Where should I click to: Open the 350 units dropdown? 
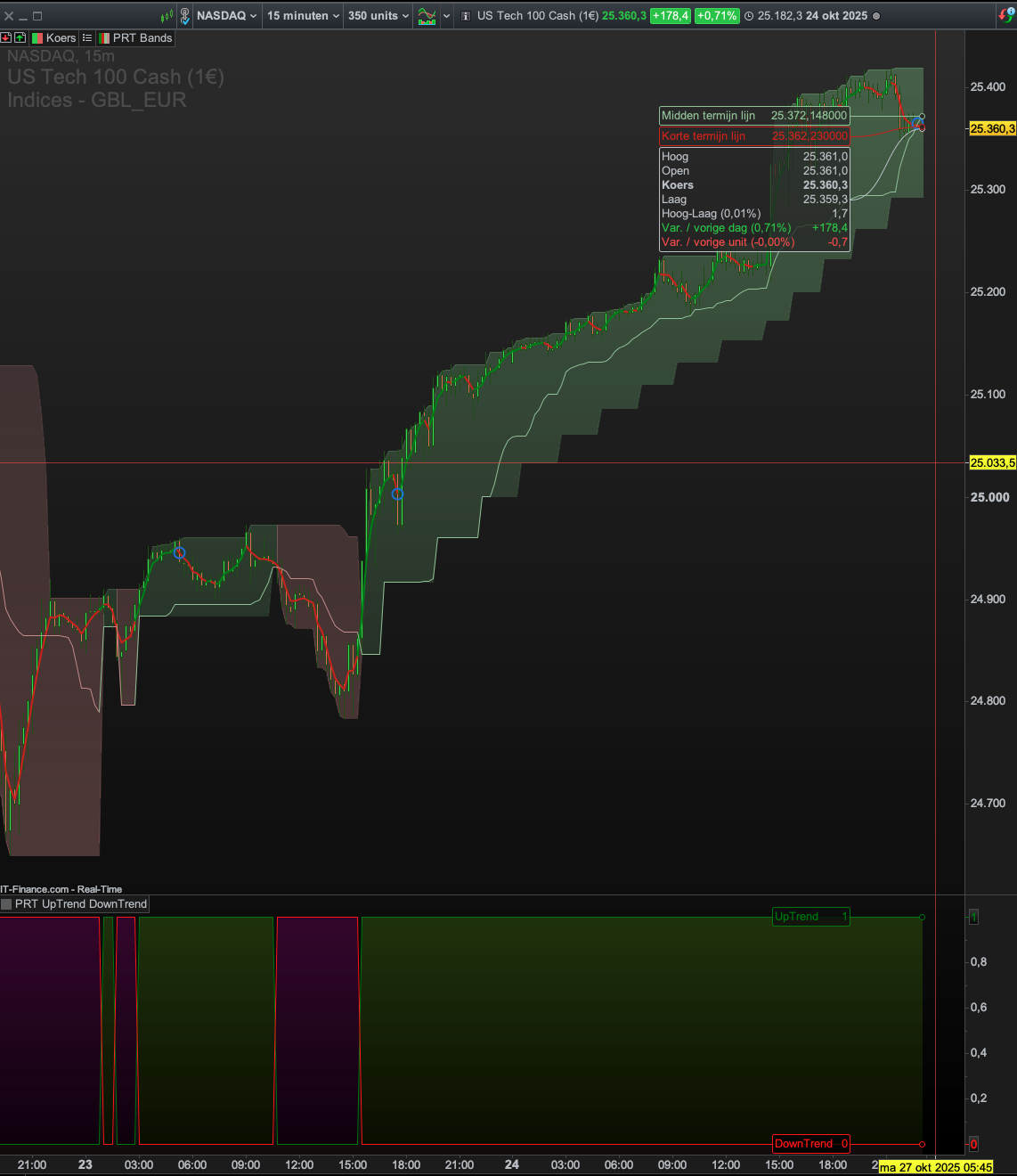point(378,16)
